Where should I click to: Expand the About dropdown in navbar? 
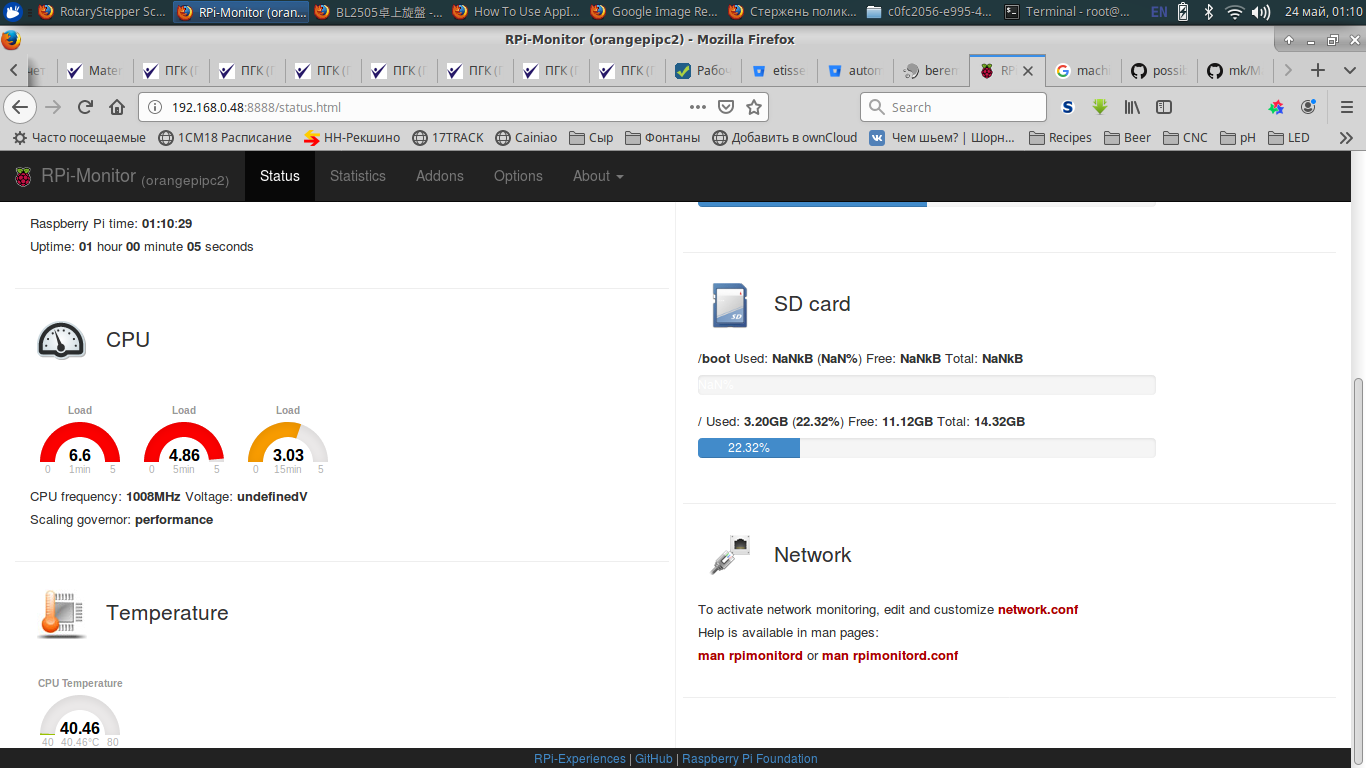pyautogui.click(x=598, y=176)
